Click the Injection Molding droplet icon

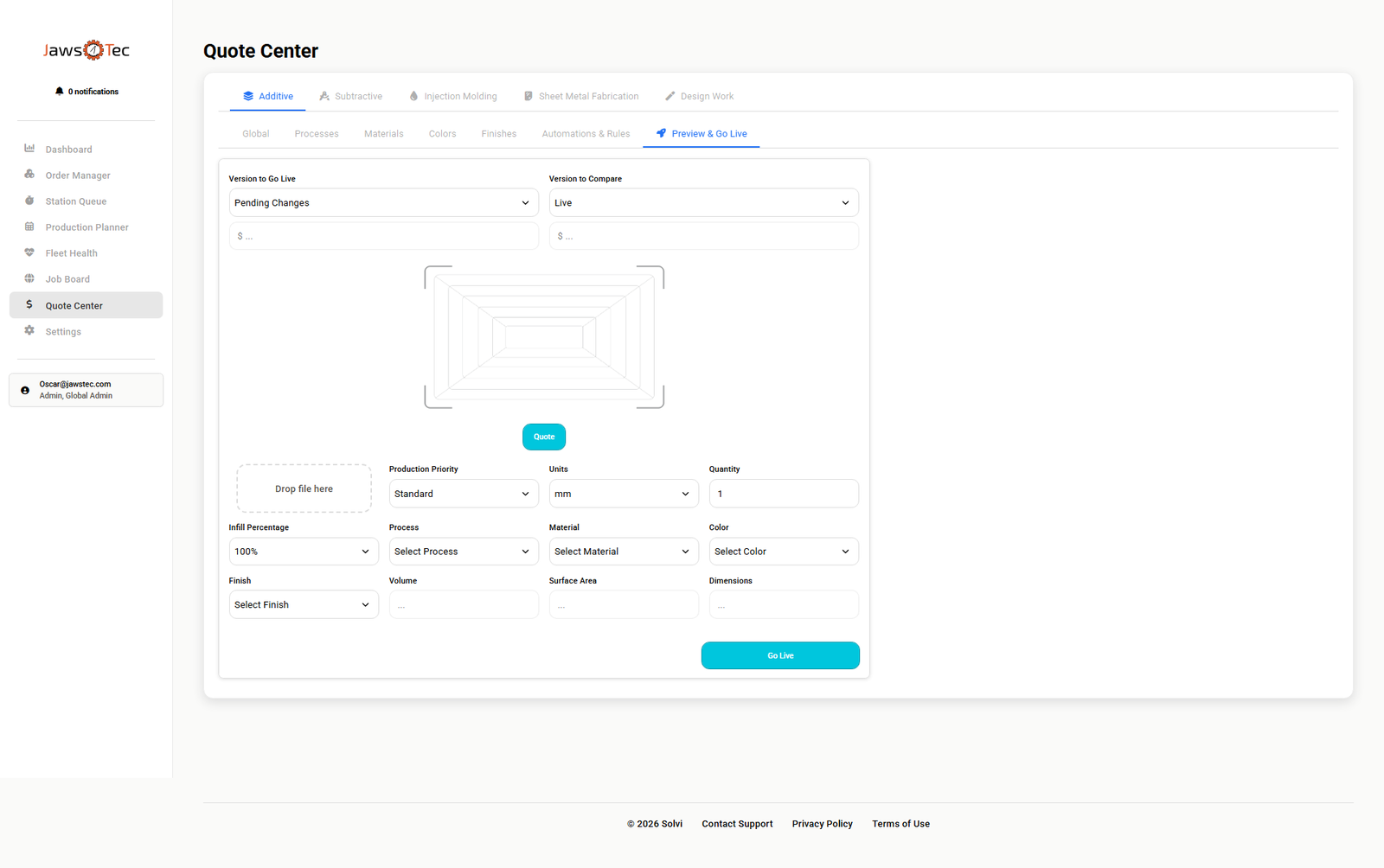click(413, 96)
